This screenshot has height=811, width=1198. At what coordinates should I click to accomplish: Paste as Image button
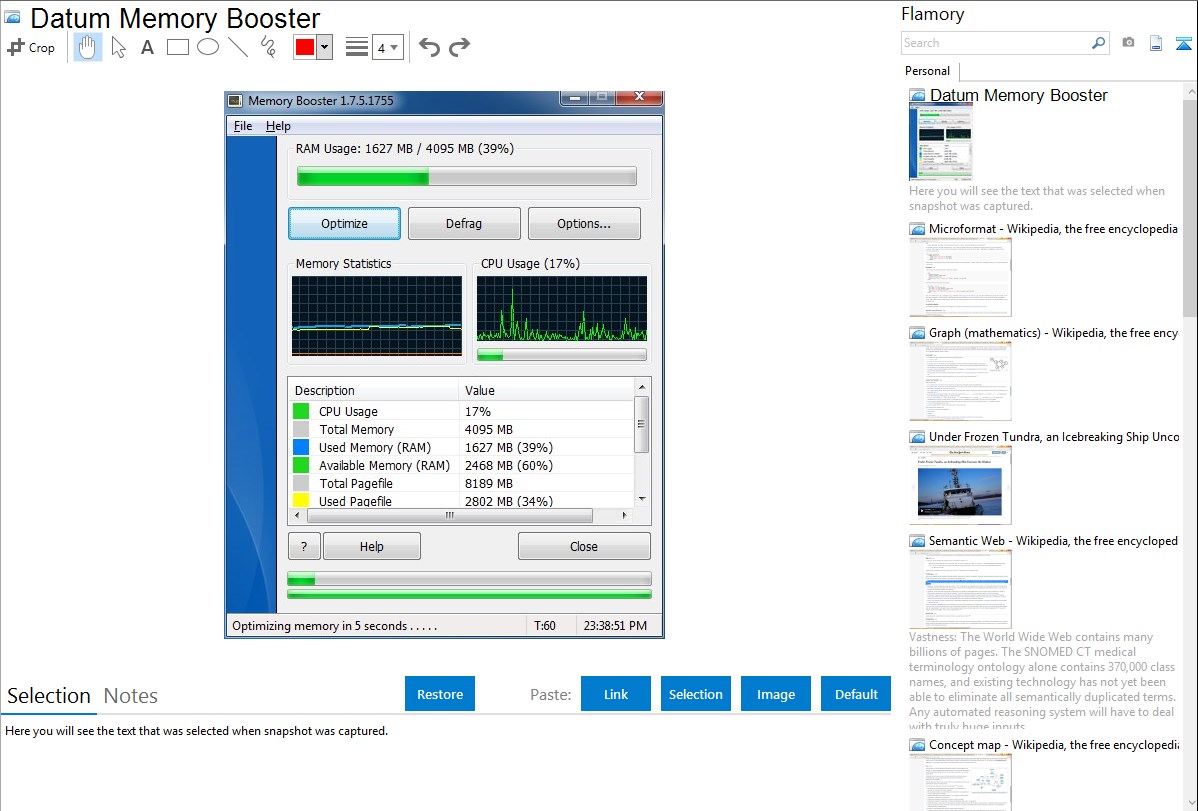pyautogui.click(x=775, y=694)
